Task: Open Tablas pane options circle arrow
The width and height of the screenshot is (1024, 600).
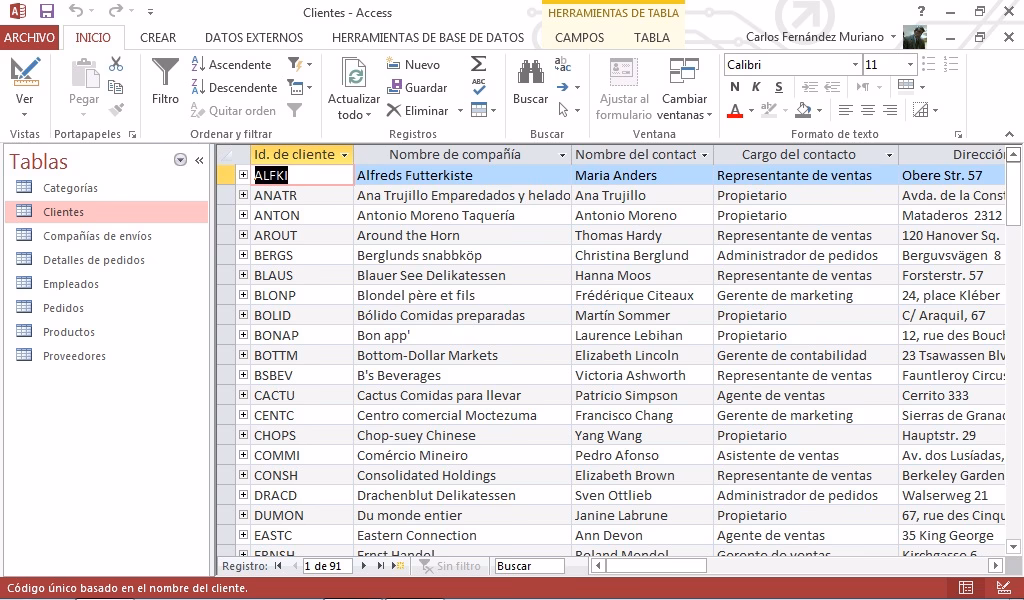Action: (x=180, y=160)
